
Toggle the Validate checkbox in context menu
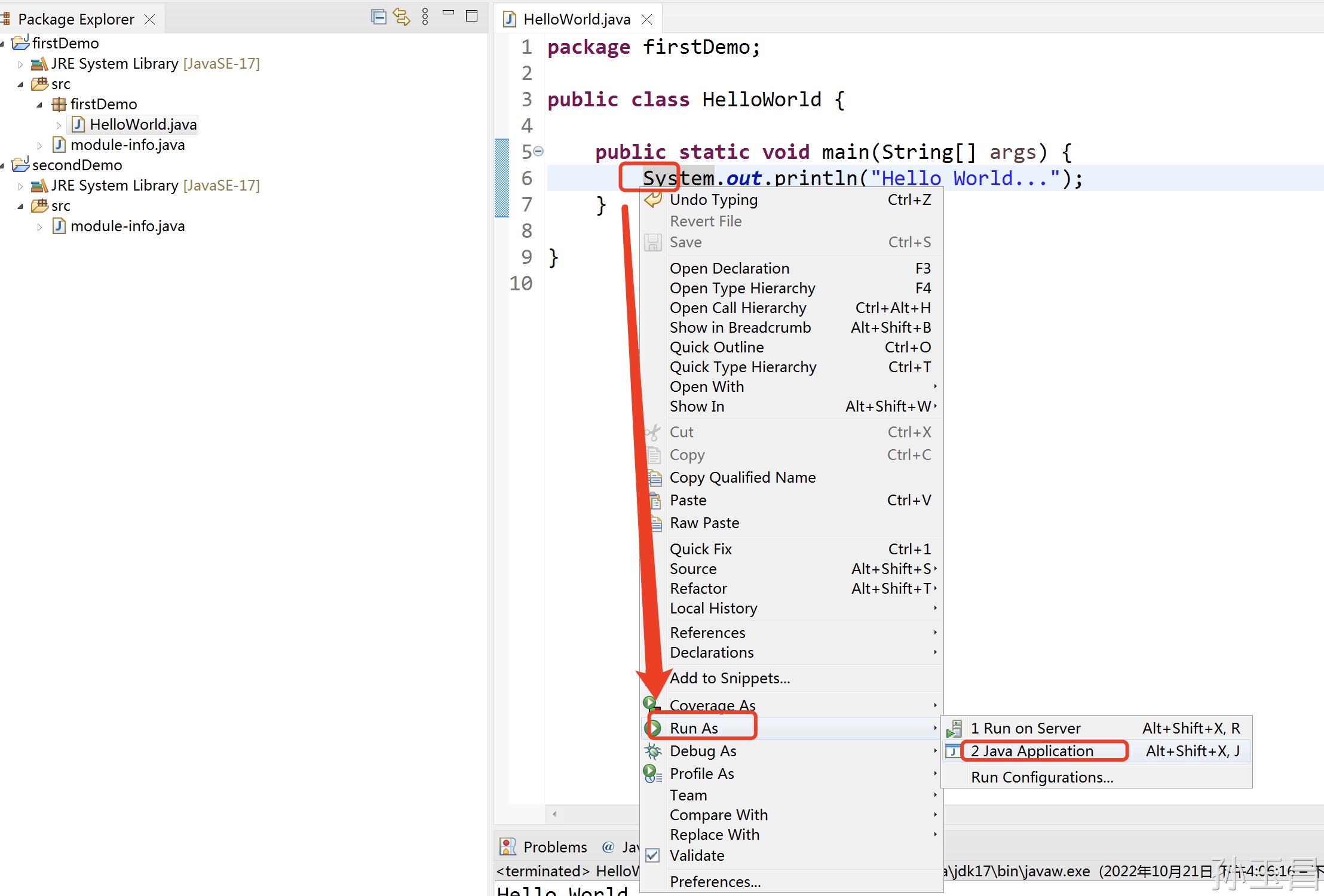coord(653,855)
